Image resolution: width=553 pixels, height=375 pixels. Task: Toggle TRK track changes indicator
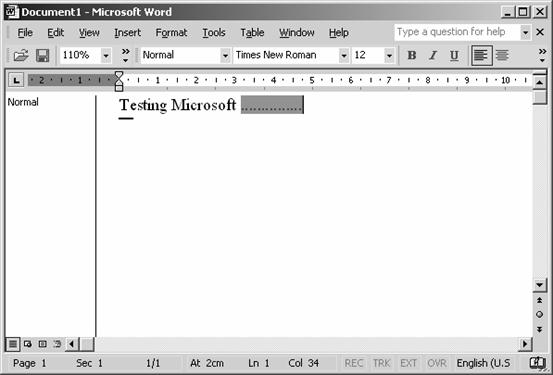click(x=382, y=363)
